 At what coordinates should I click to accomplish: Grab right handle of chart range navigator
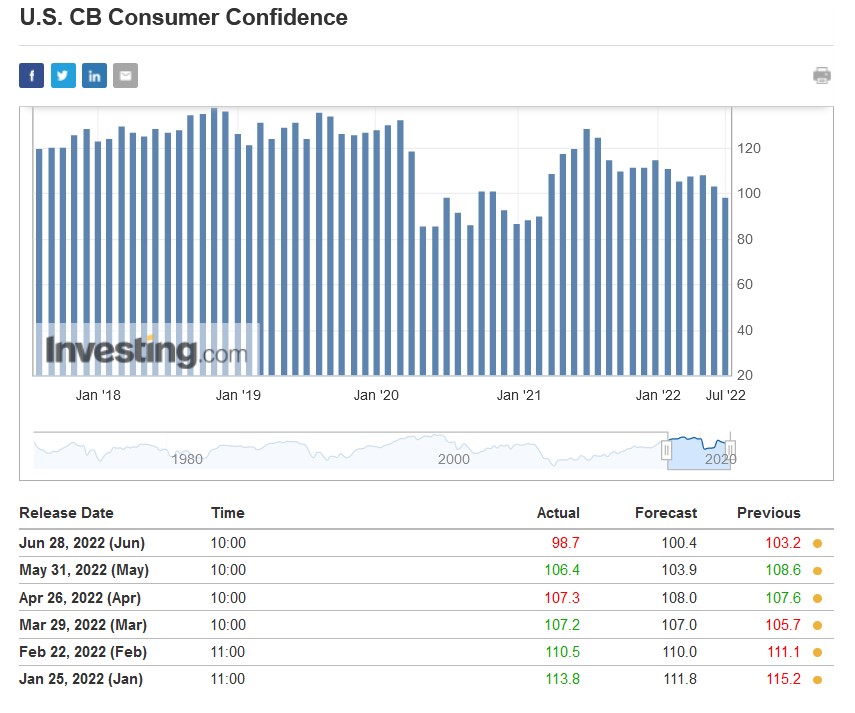point(730,450)
